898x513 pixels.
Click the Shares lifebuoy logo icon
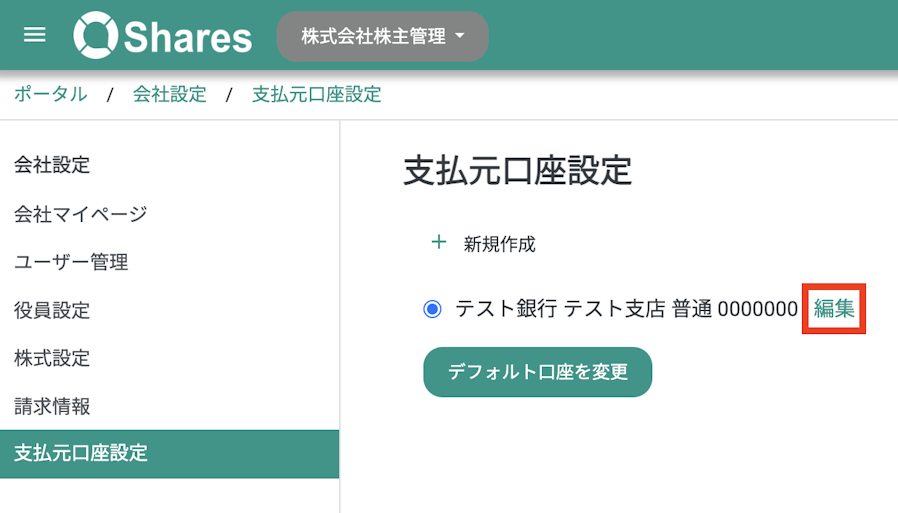[96, 35]
